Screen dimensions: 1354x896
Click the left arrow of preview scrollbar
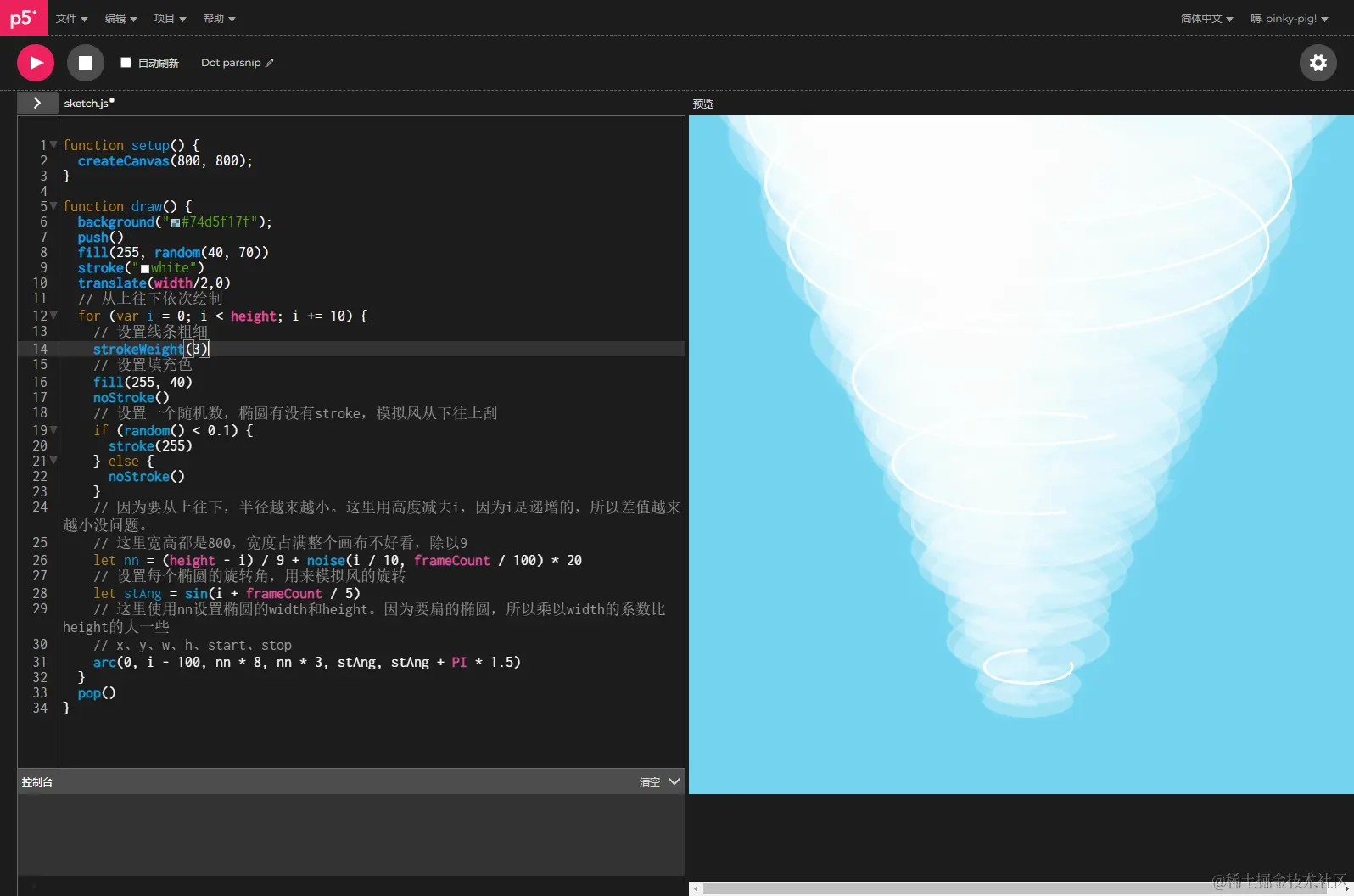pyautogui.click(x=697, y=888)
